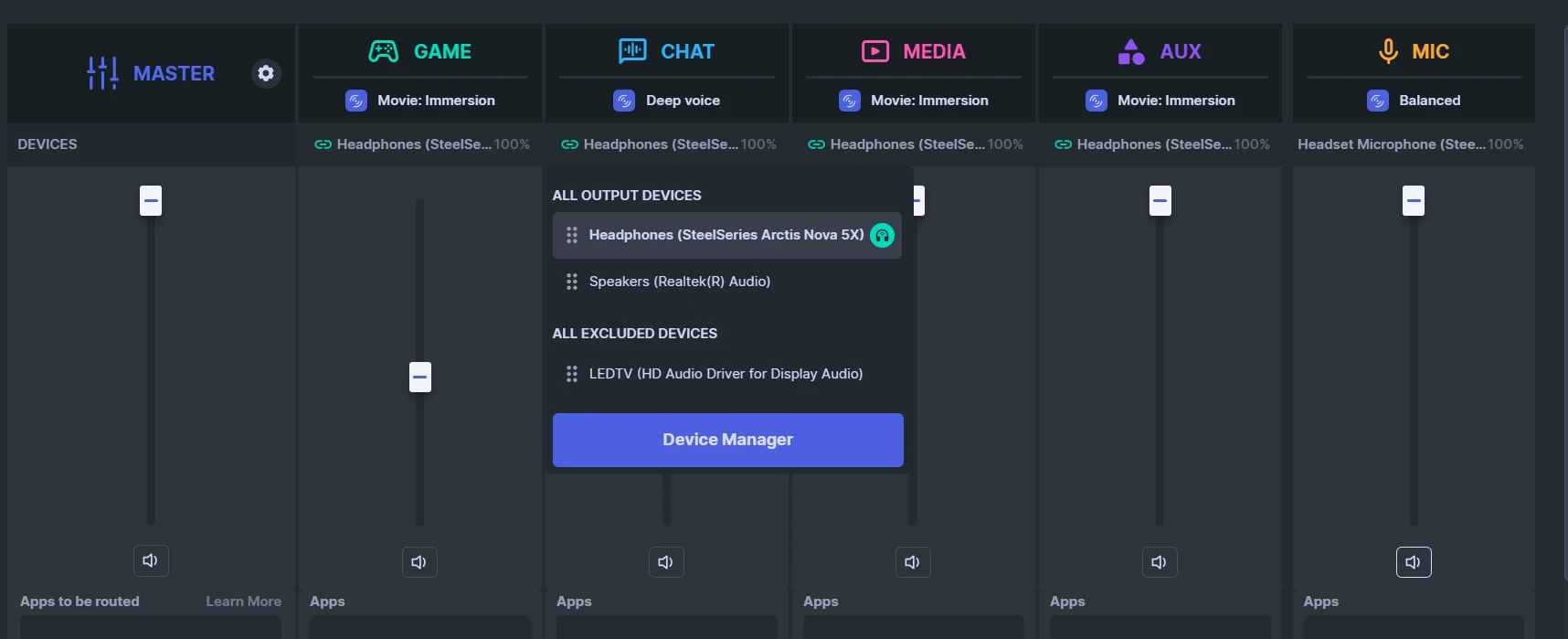This screenshot has height=639, width=1568.
Task: Click the CHAT channel title
Action: pos(687,51)
